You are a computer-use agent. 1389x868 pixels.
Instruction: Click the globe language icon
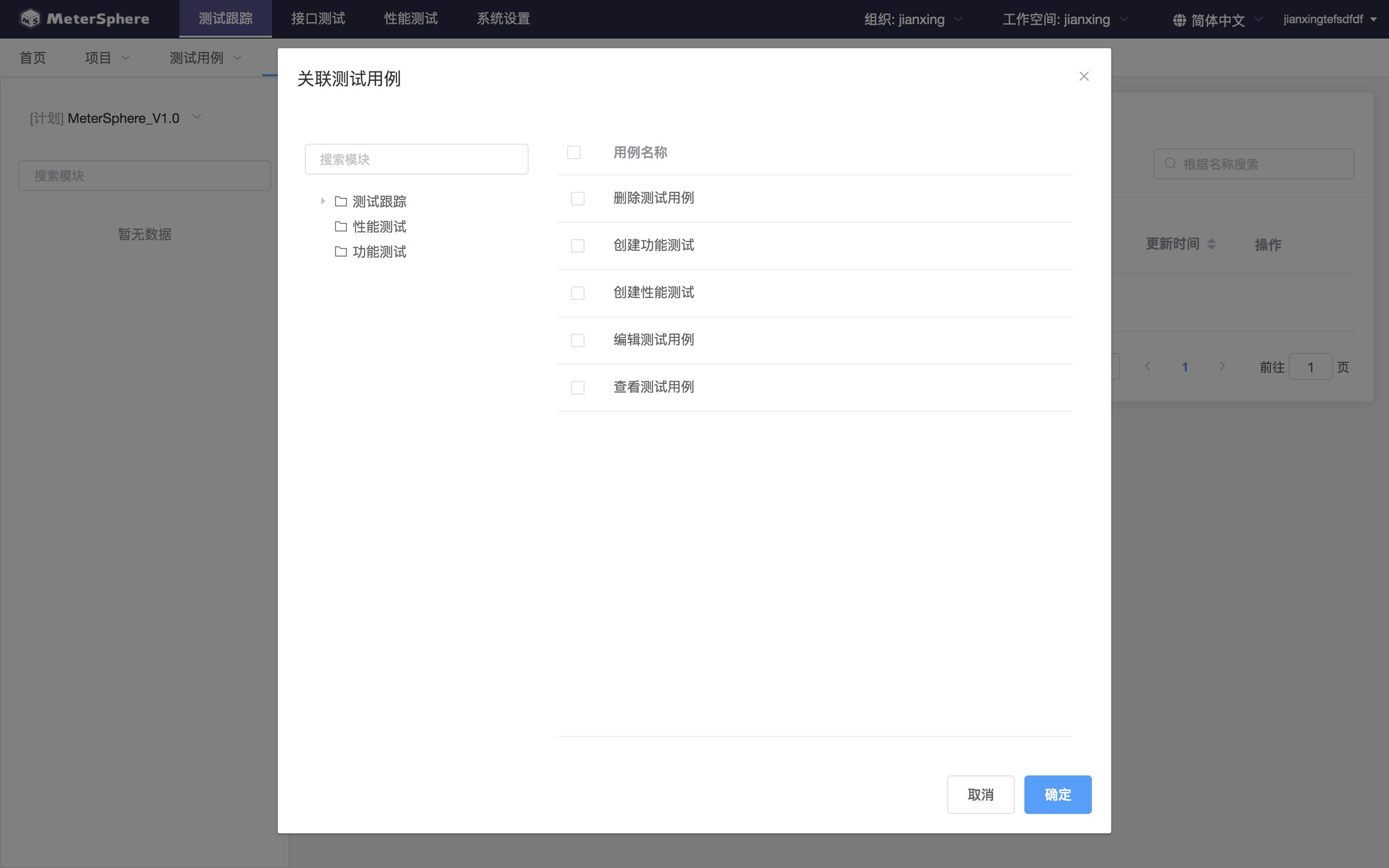tap(1179, 20)
